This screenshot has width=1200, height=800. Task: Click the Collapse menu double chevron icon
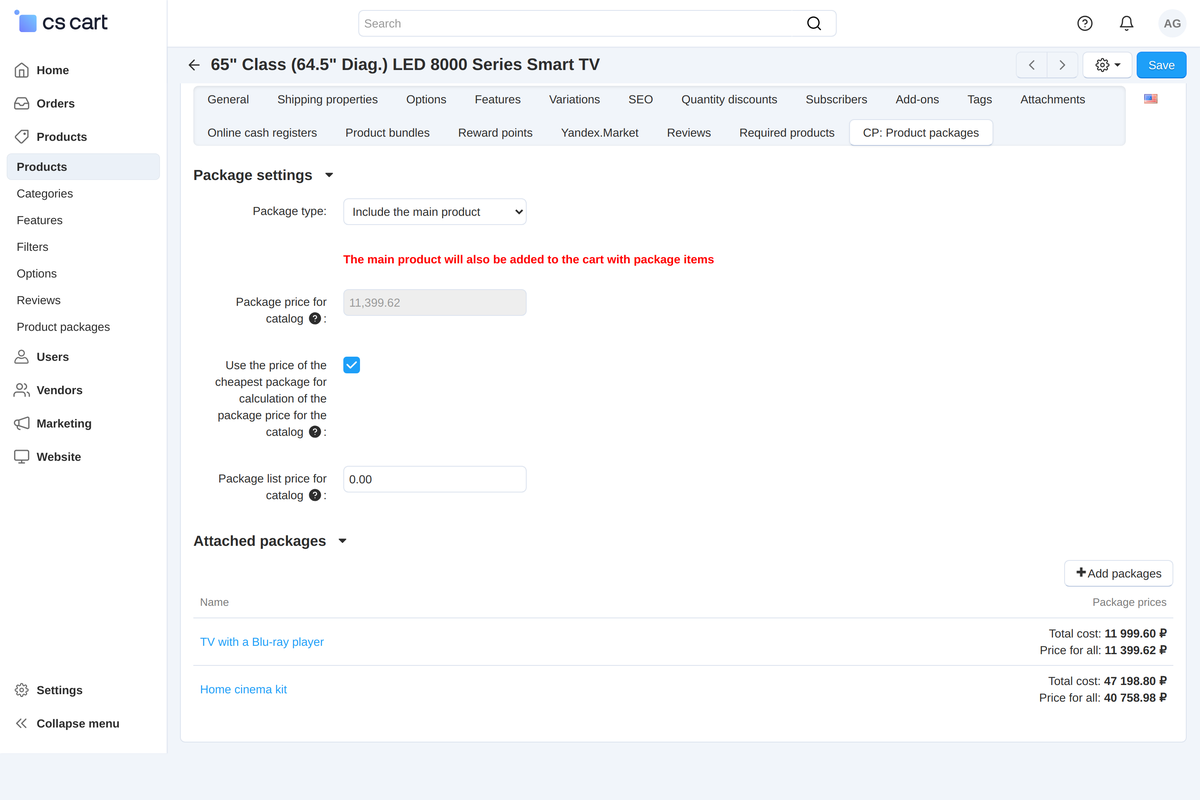[x=21, y=724]
